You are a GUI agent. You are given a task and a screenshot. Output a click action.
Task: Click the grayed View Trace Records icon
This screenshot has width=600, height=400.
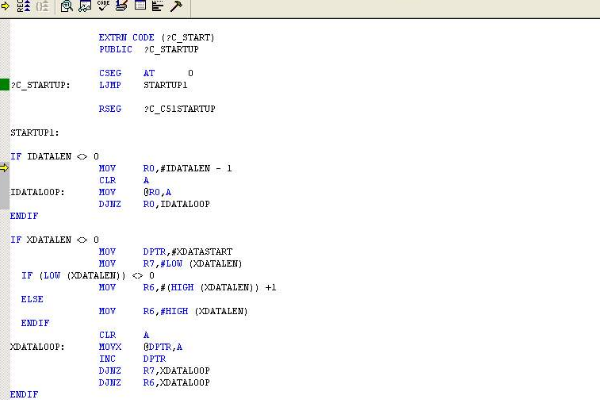click(x=42, y=6)
